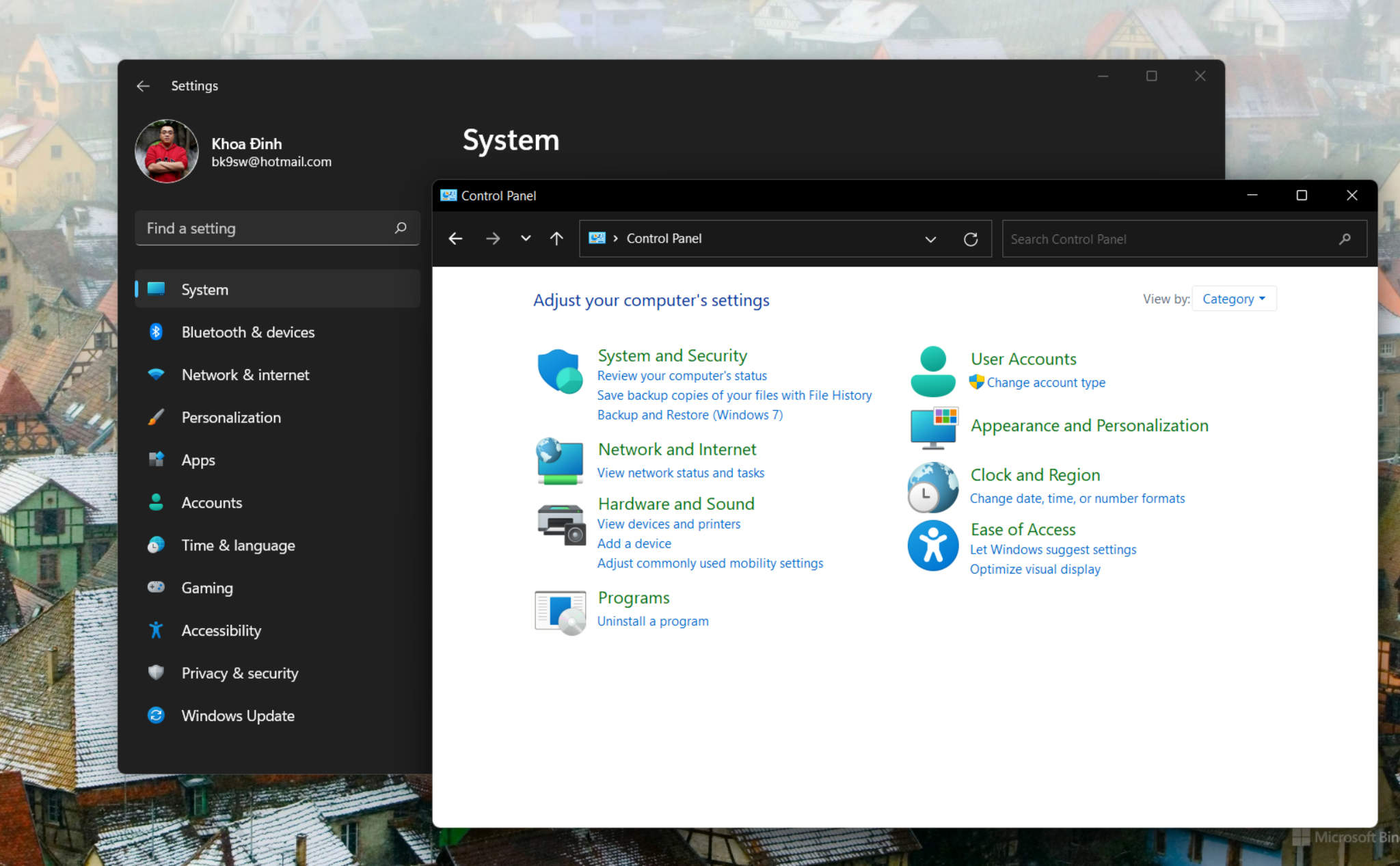1400x866 pixels.
Task: Switch to the Gaming settings section
Action: (206, 587)
